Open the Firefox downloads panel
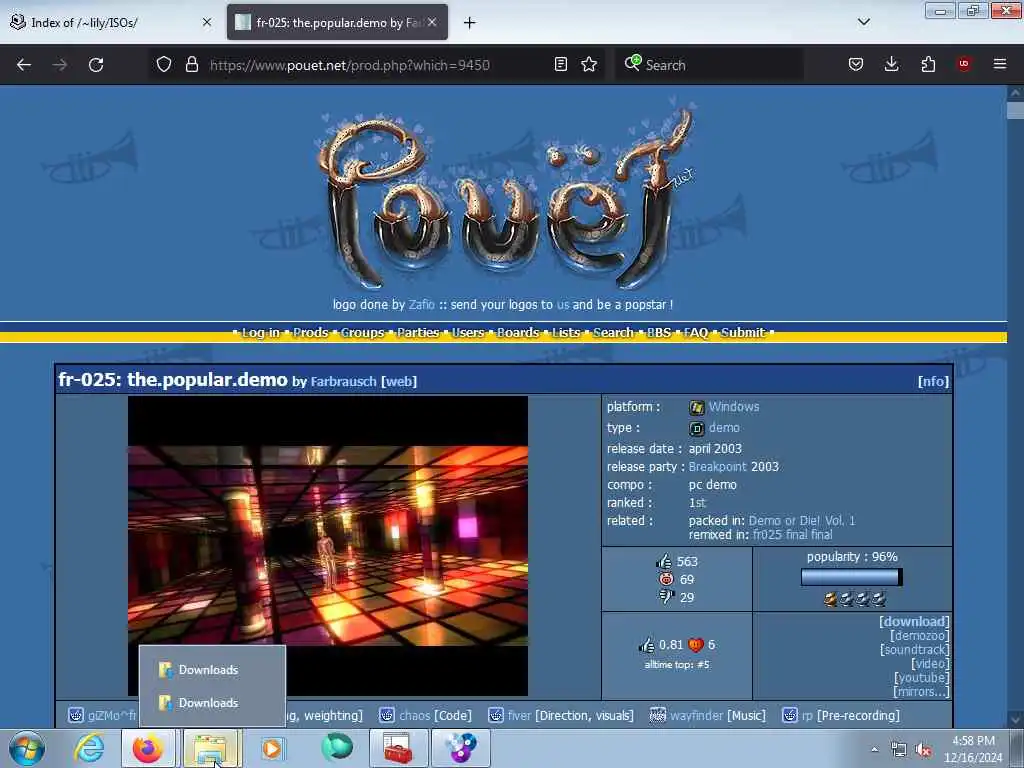 tap(891, 65)
